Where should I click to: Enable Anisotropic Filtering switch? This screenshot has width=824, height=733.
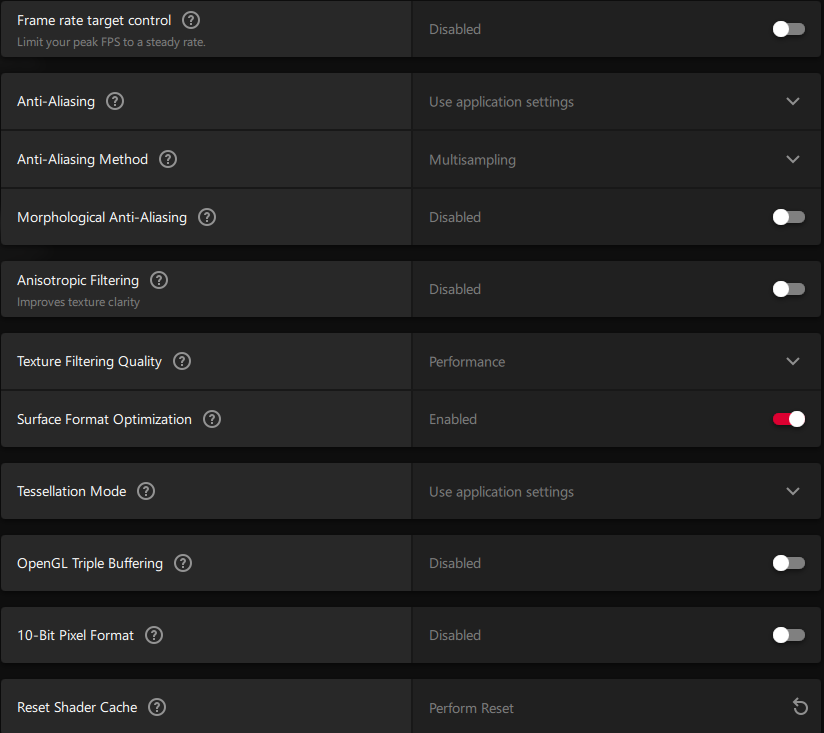[788, 289]
